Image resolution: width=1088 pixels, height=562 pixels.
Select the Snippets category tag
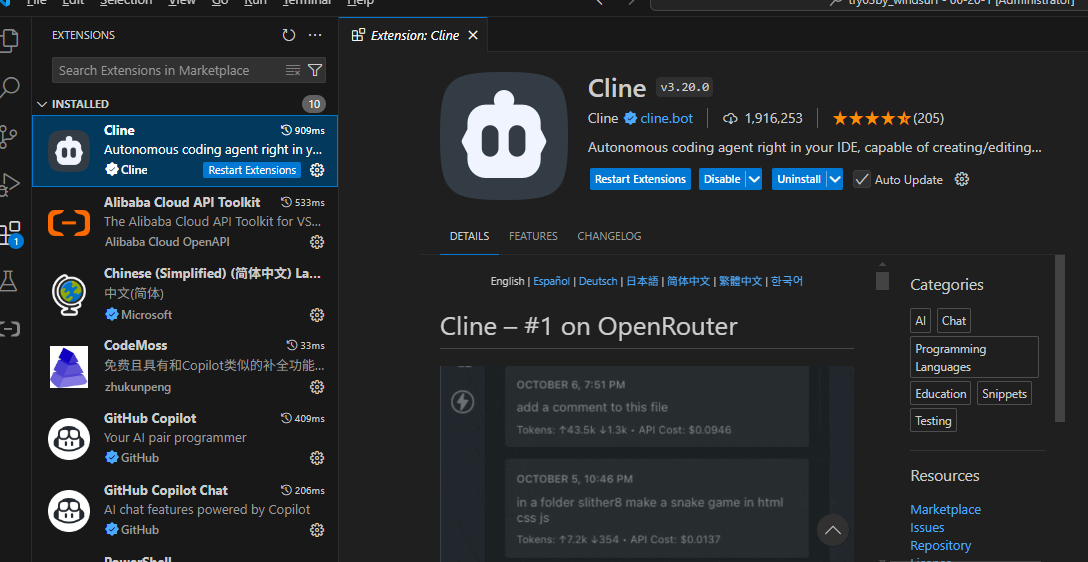(x=1004, y=393)
